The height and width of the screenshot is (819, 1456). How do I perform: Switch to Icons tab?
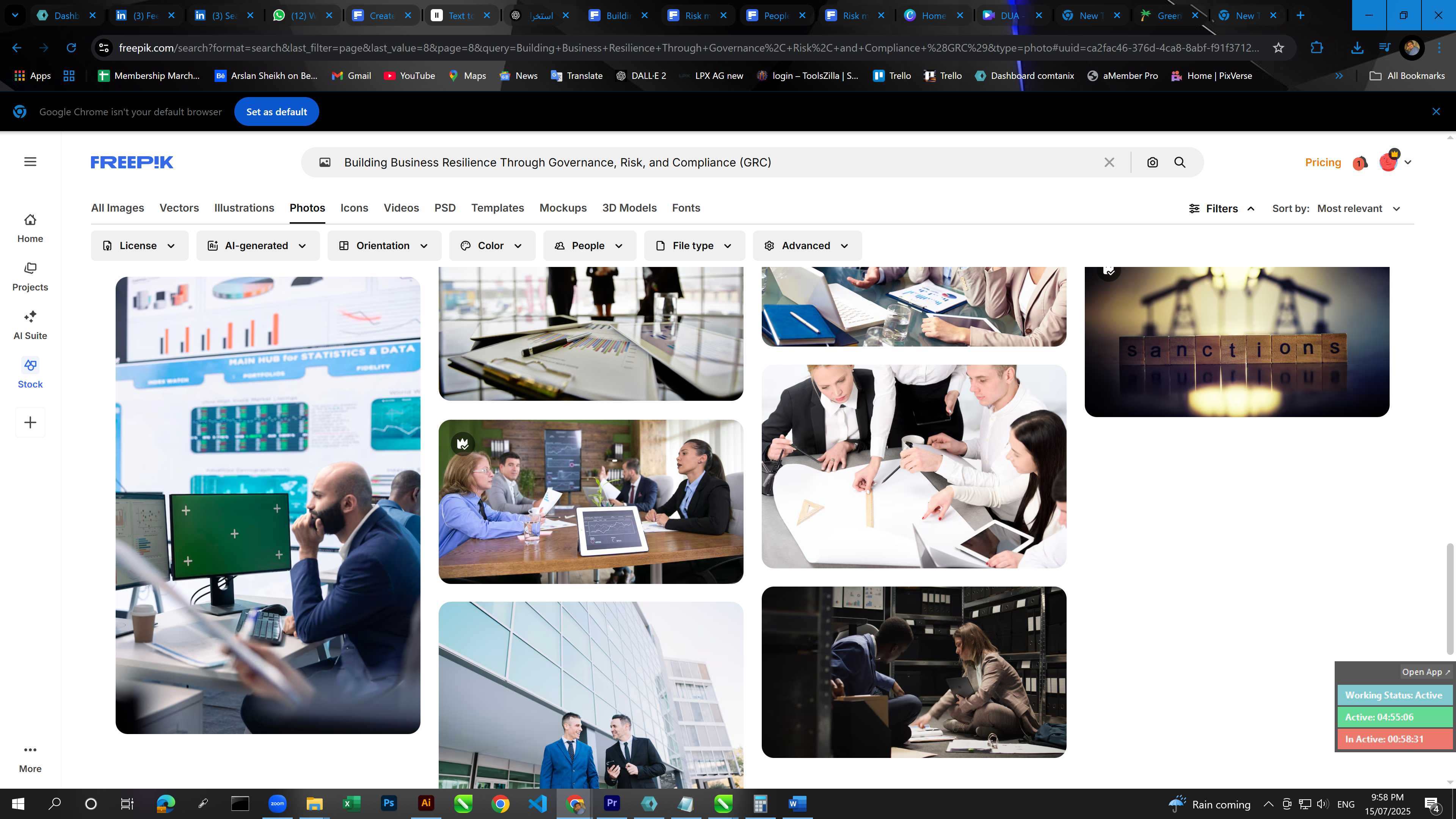pos(355,208)
